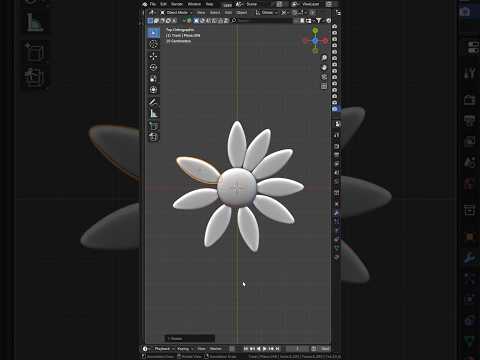This screenshot has width=480, height=360.
Task: Open the Object Mode dropdown
Action: [176, 13]
